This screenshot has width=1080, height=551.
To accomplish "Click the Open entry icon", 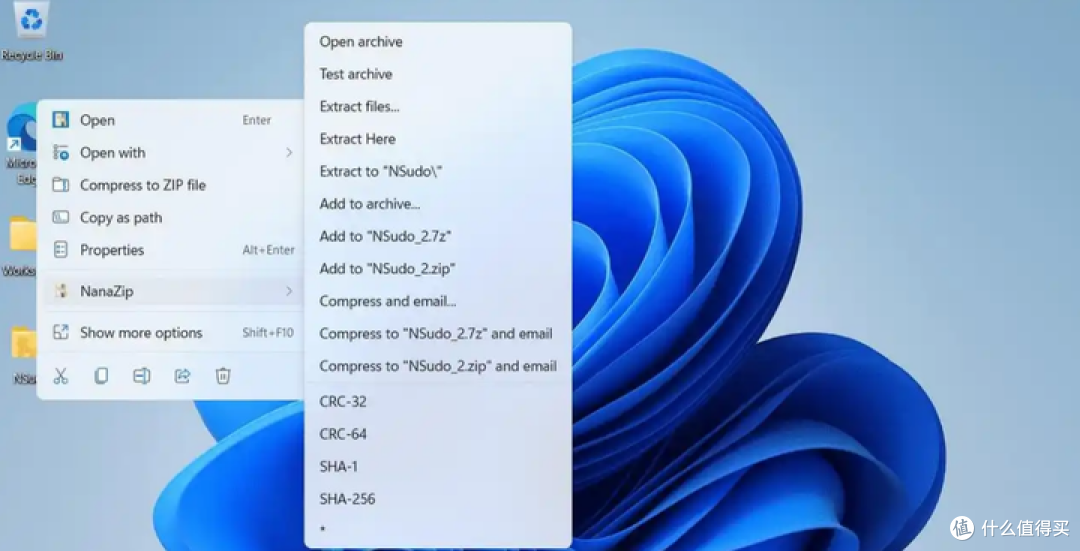I will click(x=61, y=120).
